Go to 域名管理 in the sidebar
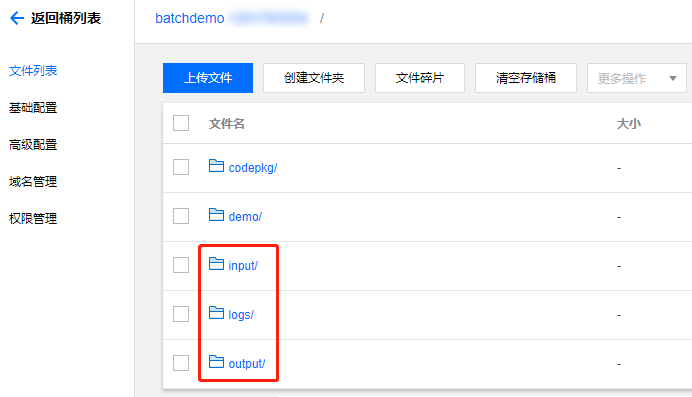This screenshot has height=397, width=692. click(x=33, y=182)
